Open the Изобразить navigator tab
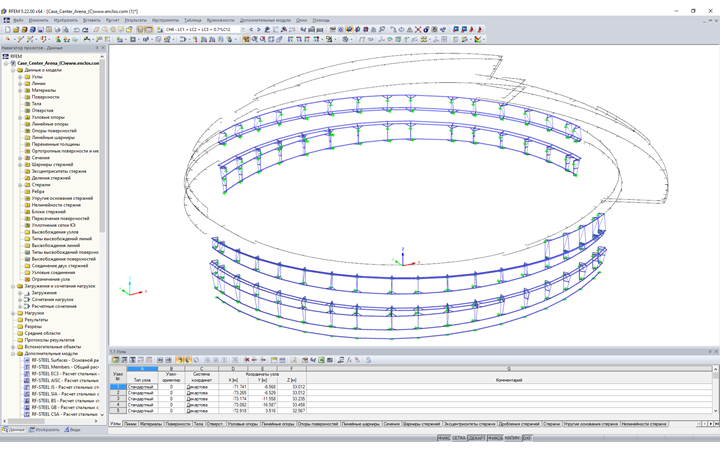The width and height of the screenshot is (720, 450). pos(44,430)
